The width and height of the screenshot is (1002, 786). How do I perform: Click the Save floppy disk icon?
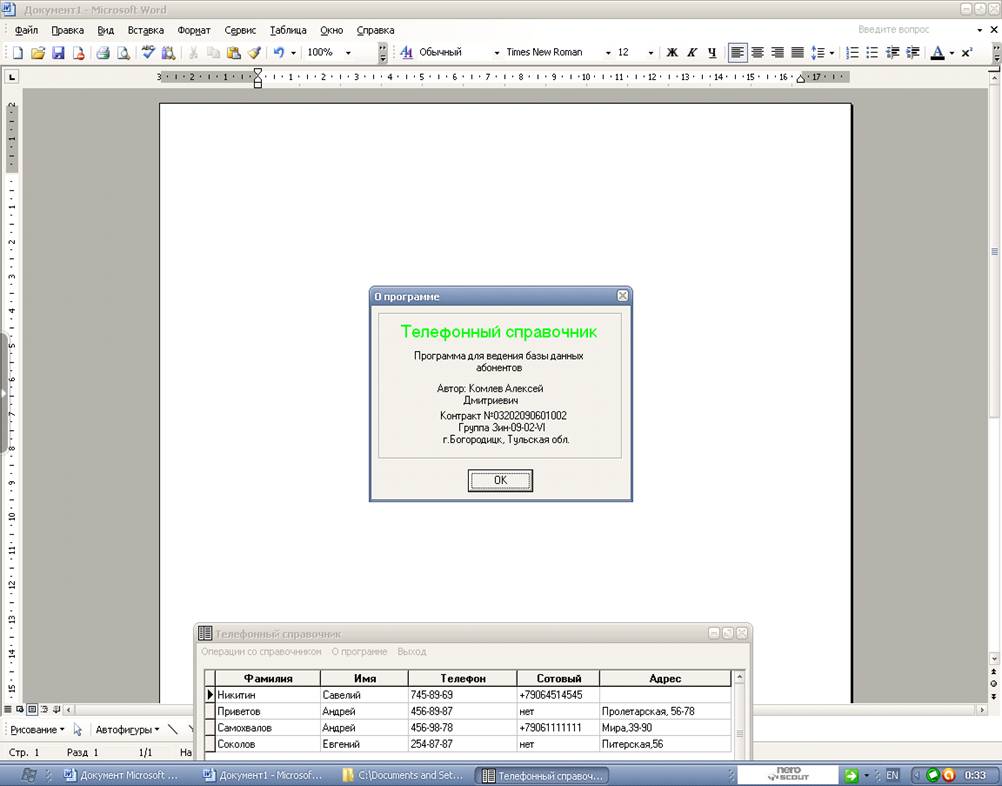pos(58,53)
